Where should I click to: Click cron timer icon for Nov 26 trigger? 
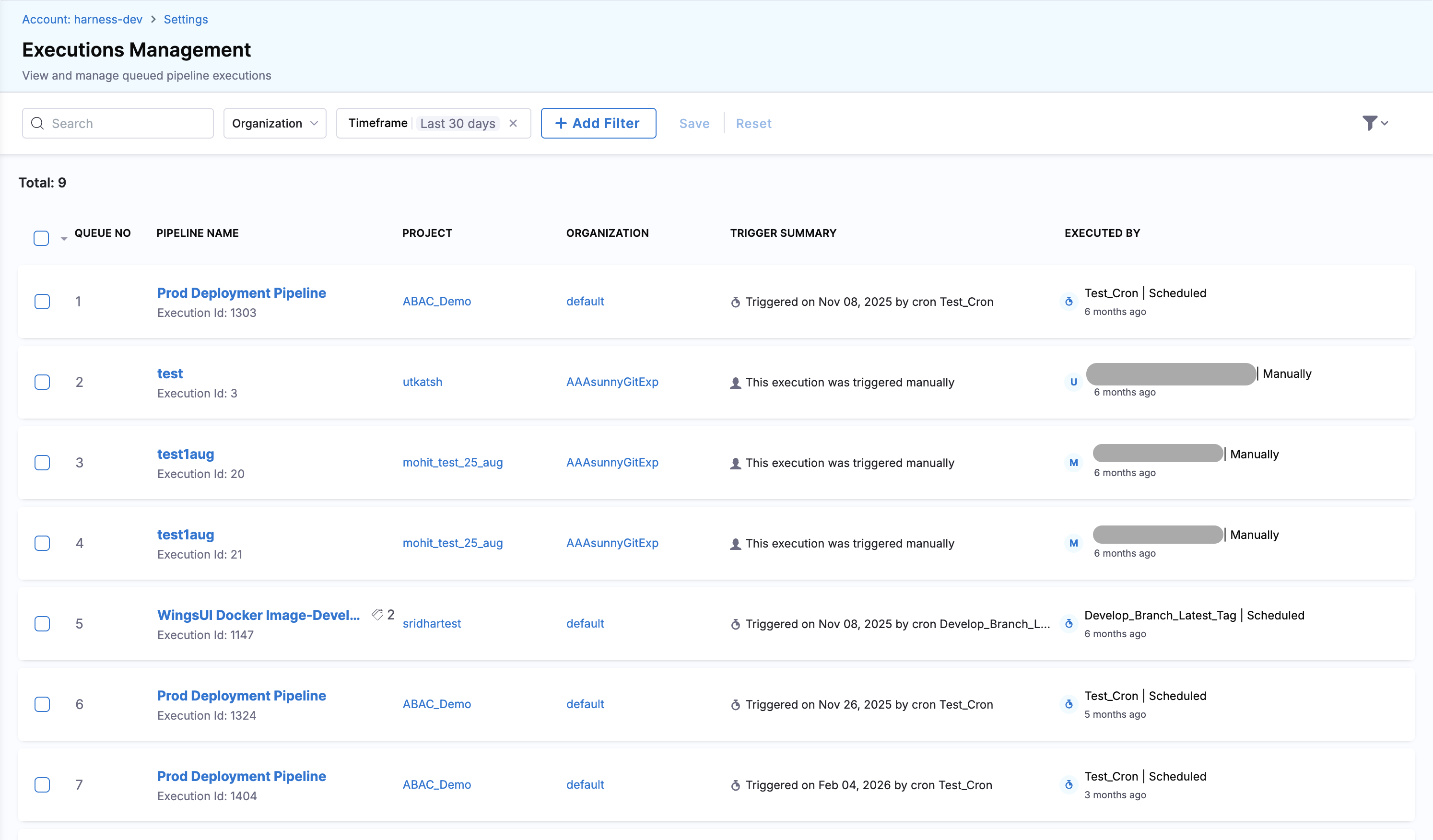(735, 705)
